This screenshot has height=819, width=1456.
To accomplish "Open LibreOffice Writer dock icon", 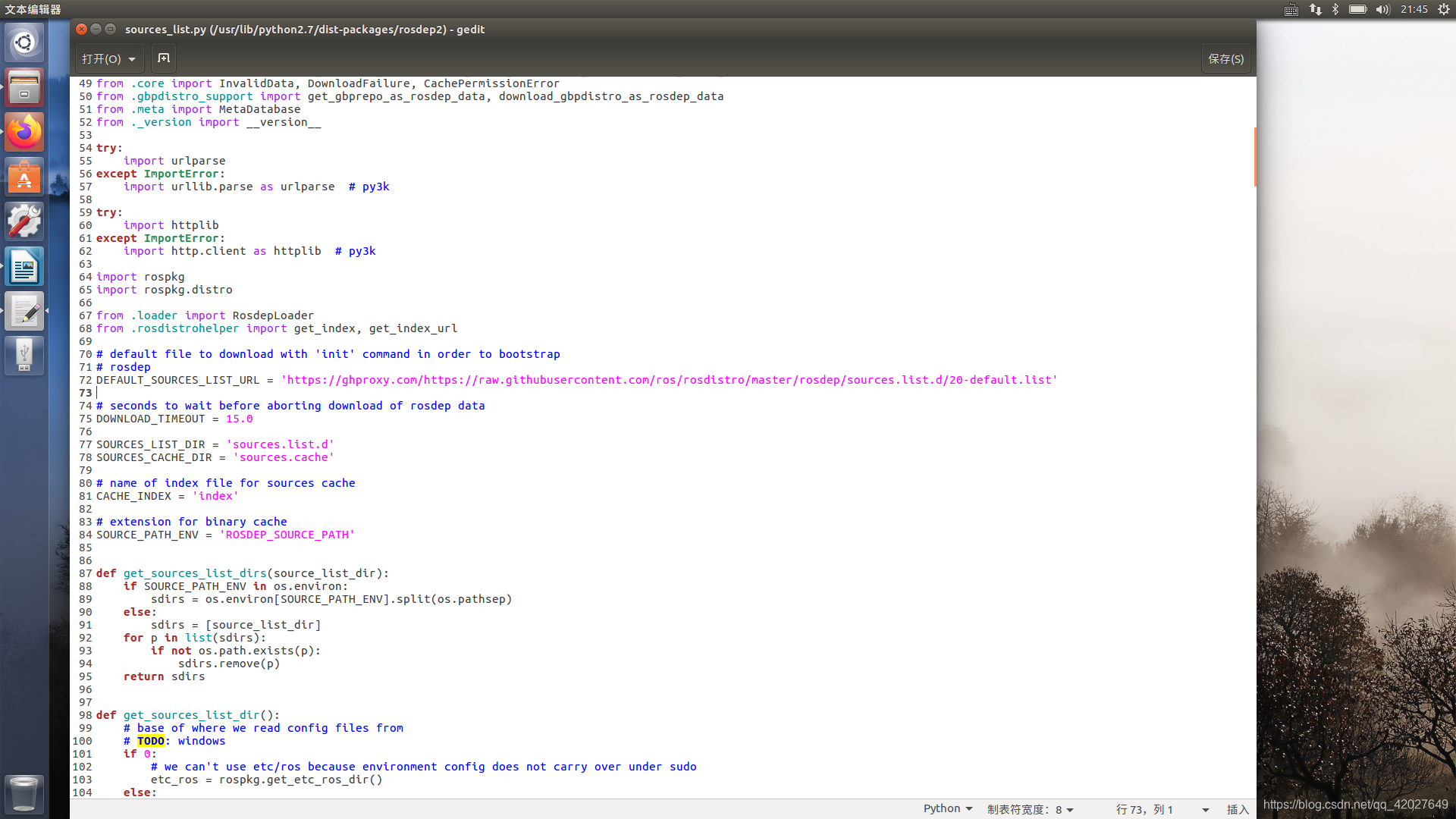I will tap(24, 266).
